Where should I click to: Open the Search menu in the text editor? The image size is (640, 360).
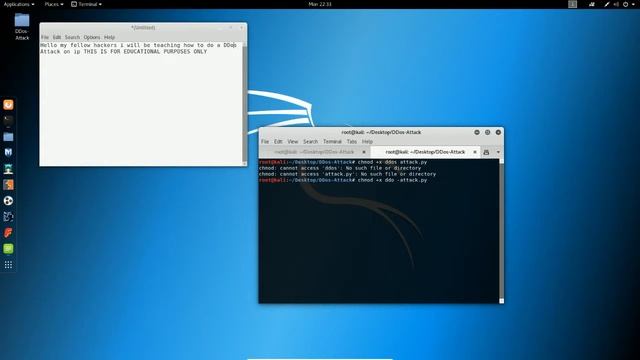72,37
